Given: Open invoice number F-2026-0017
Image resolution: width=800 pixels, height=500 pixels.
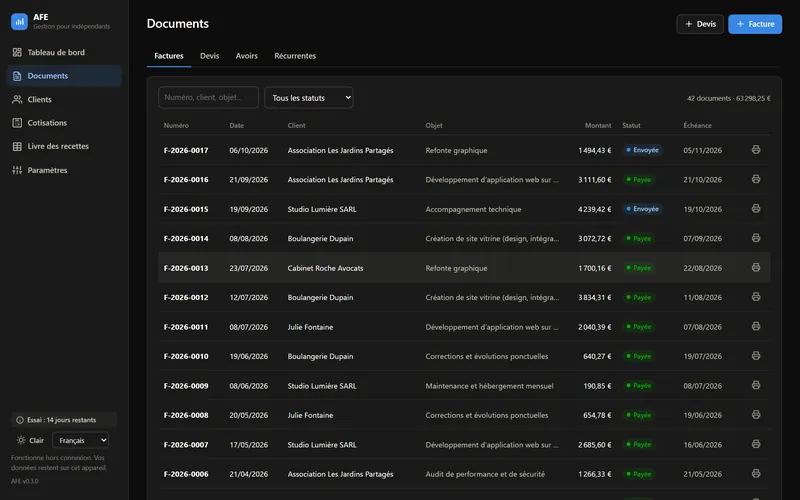Looking at the screenshot, I should [186, 151].
